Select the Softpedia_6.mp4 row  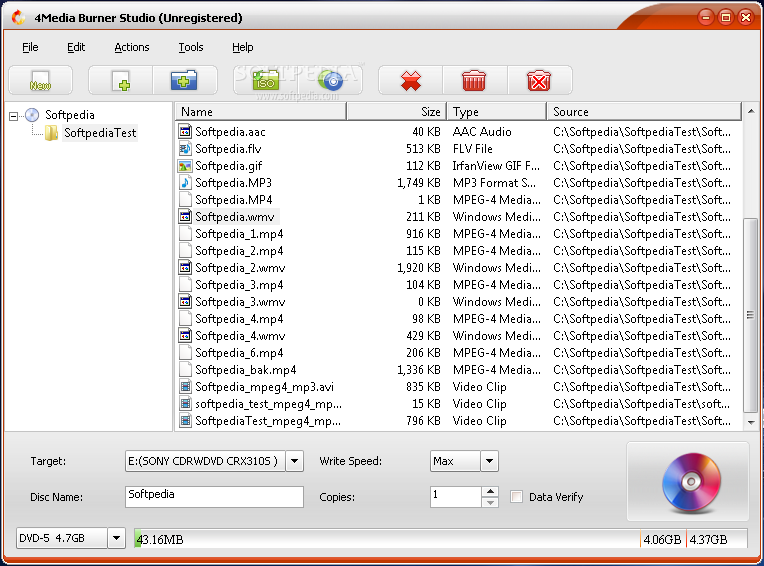[x=458, y=353]
